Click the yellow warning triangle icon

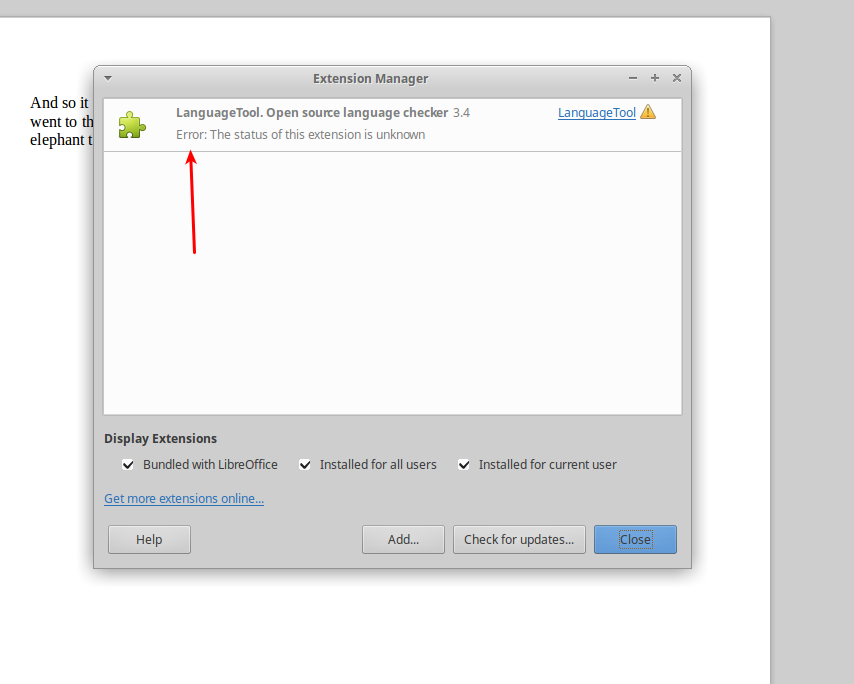pos(648,112)
